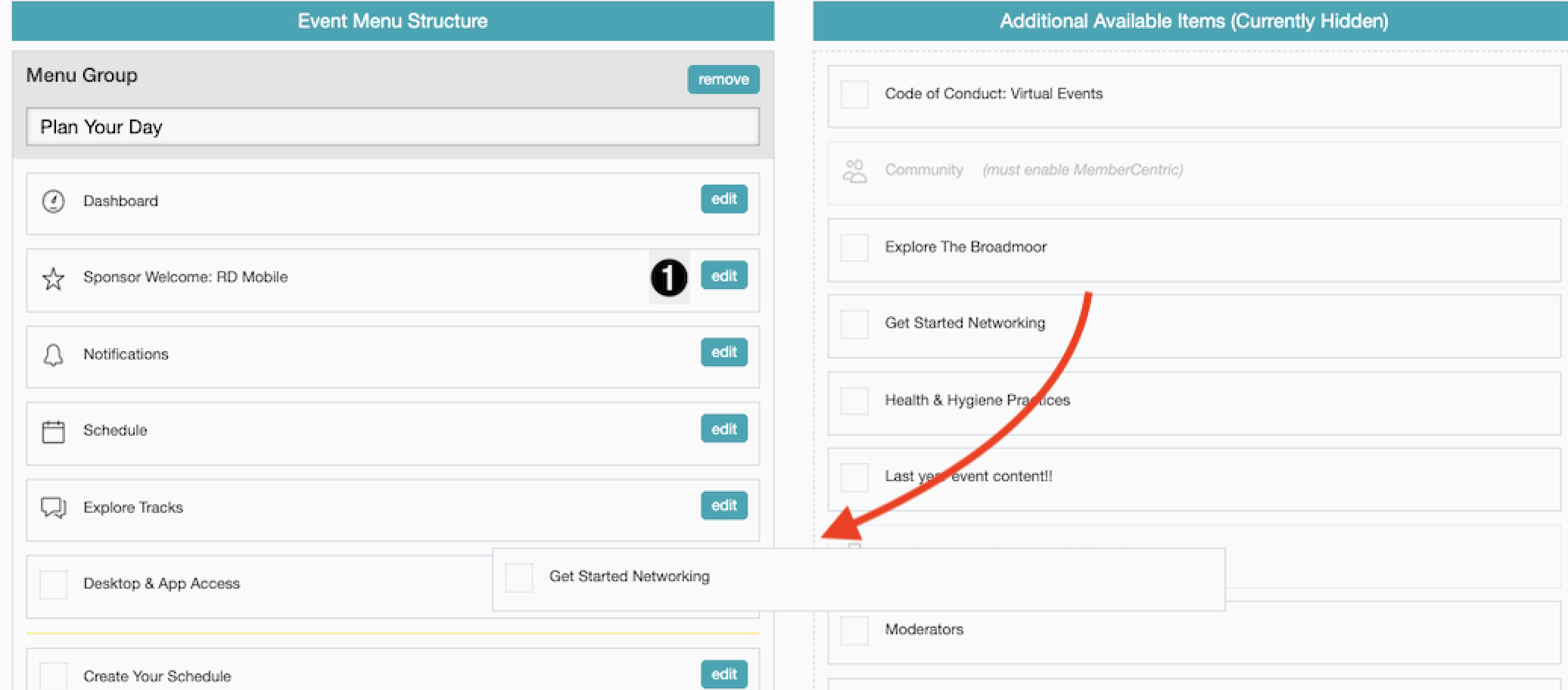Click the star icon beside Sponsor Welcome
This screenshot has height=690, width=1568.
[53, 278]
